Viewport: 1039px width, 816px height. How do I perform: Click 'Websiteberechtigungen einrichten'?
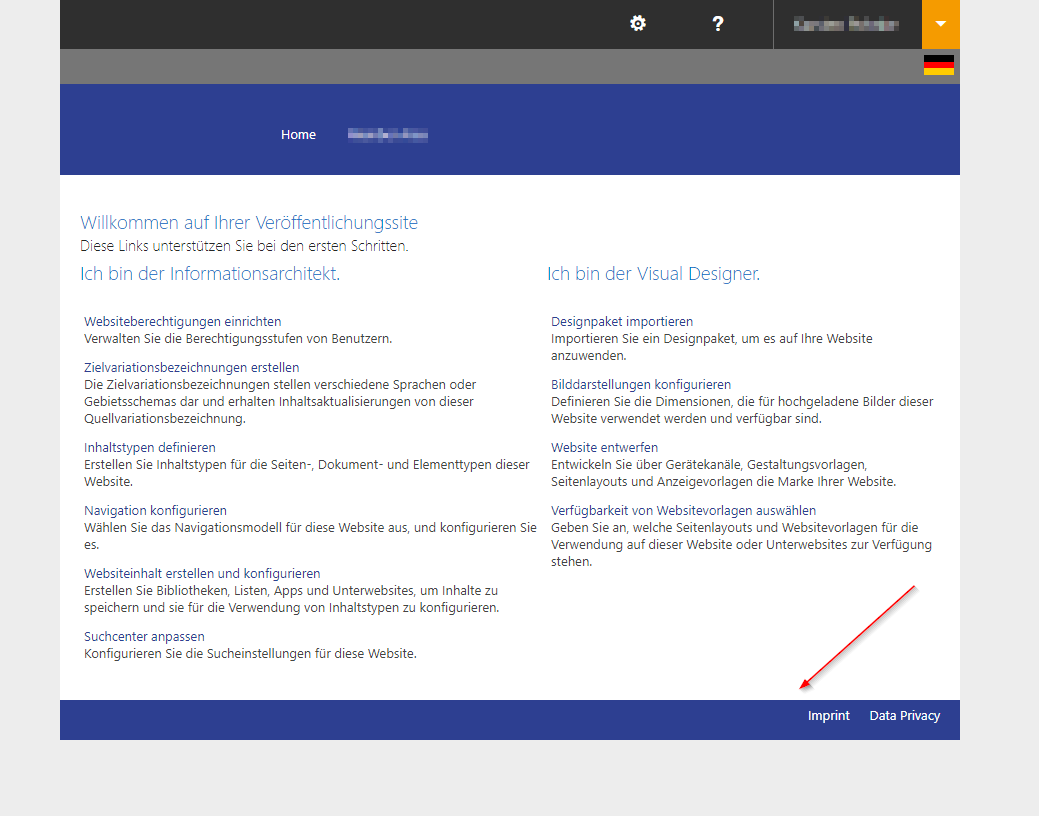[x=181, y=321]
